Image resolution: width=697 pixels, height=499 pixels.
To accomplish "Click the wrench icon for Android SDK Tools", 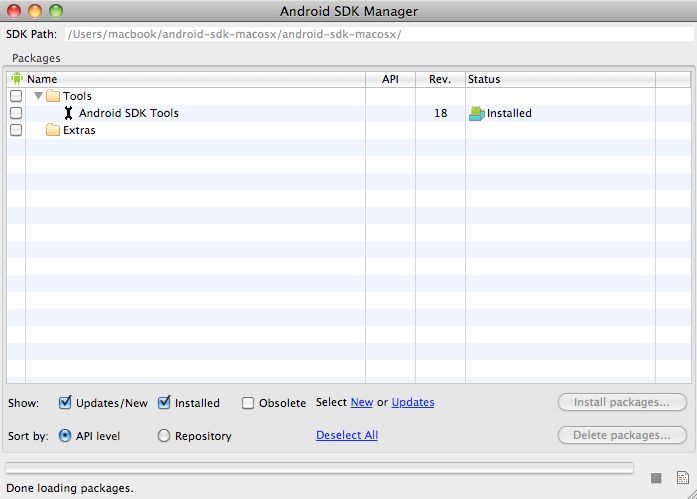I will tap(68, 113).
